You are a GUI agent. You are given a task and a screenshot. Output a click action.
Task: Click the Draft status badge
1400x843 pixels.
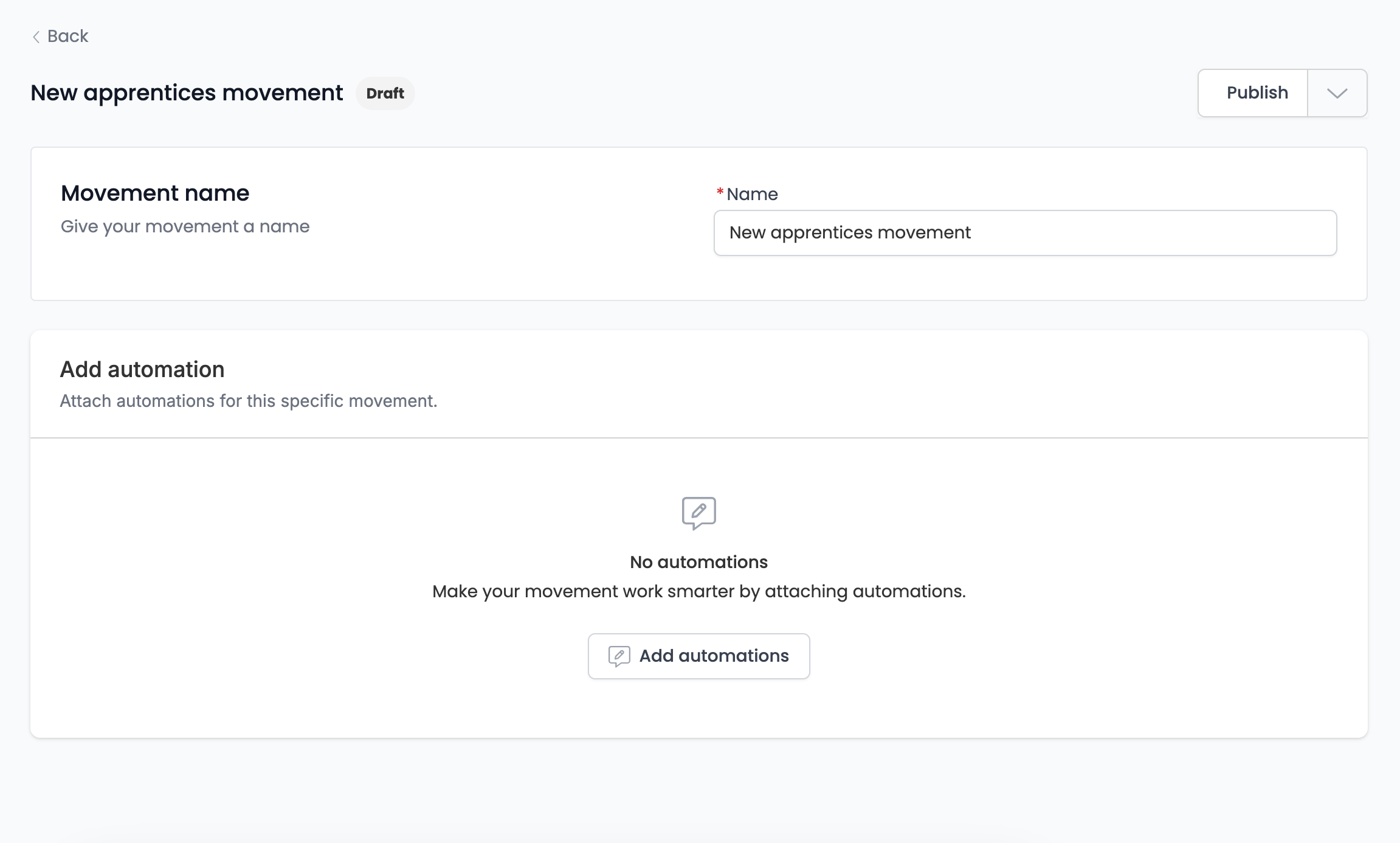(x=385, y=93)
